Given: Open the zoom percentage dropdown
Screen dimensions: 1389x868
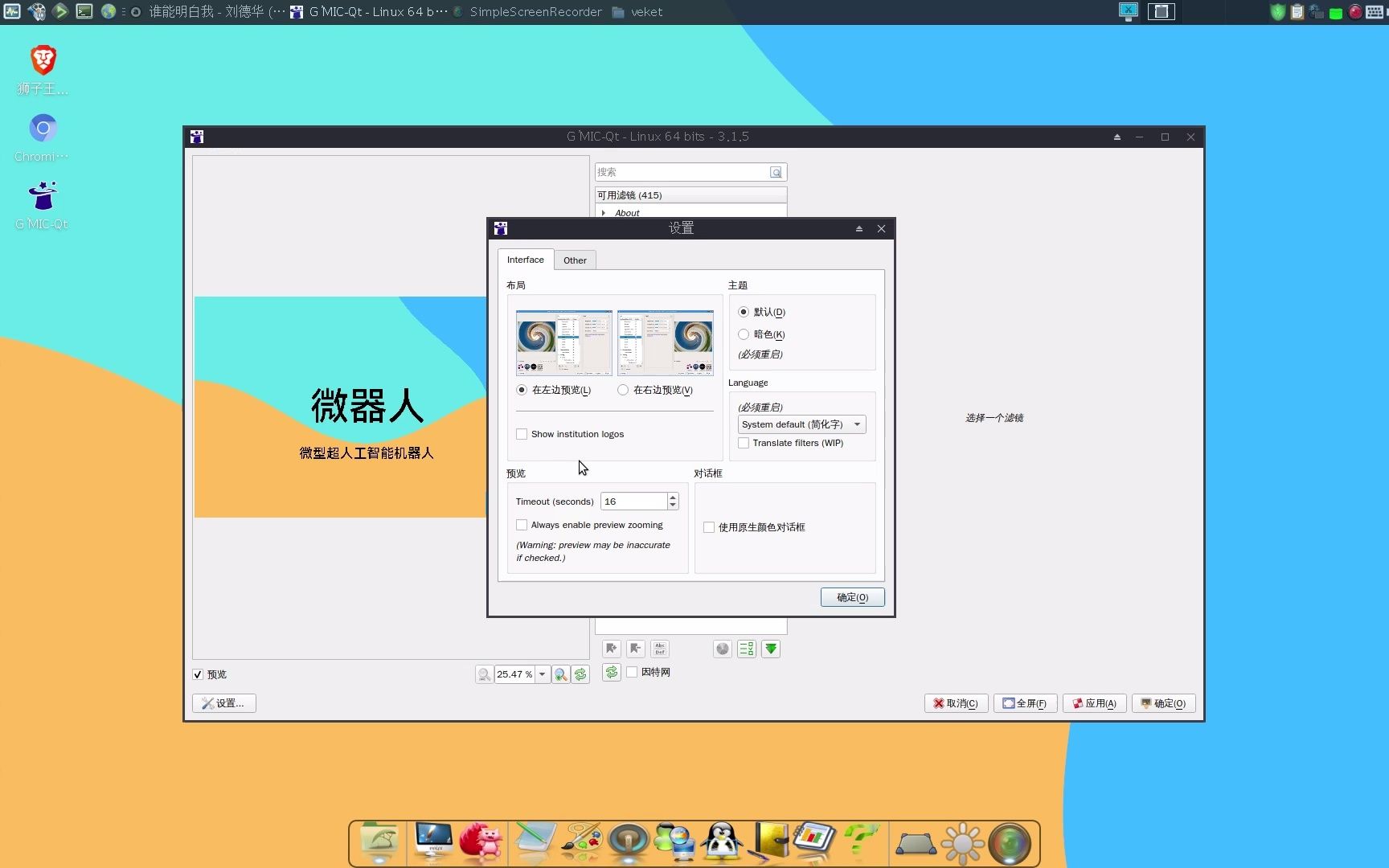Looking at the screenshot, I should [542, 674].
